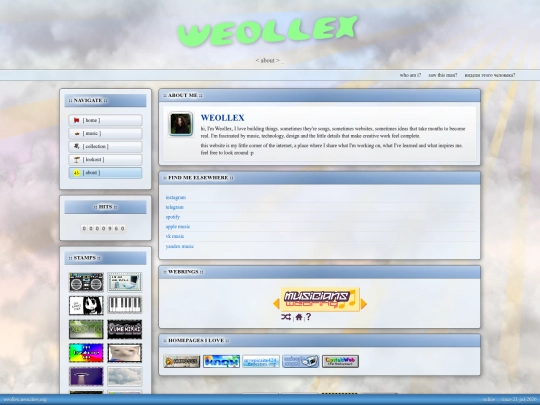Click the small icon beside music

pos(76,133)
